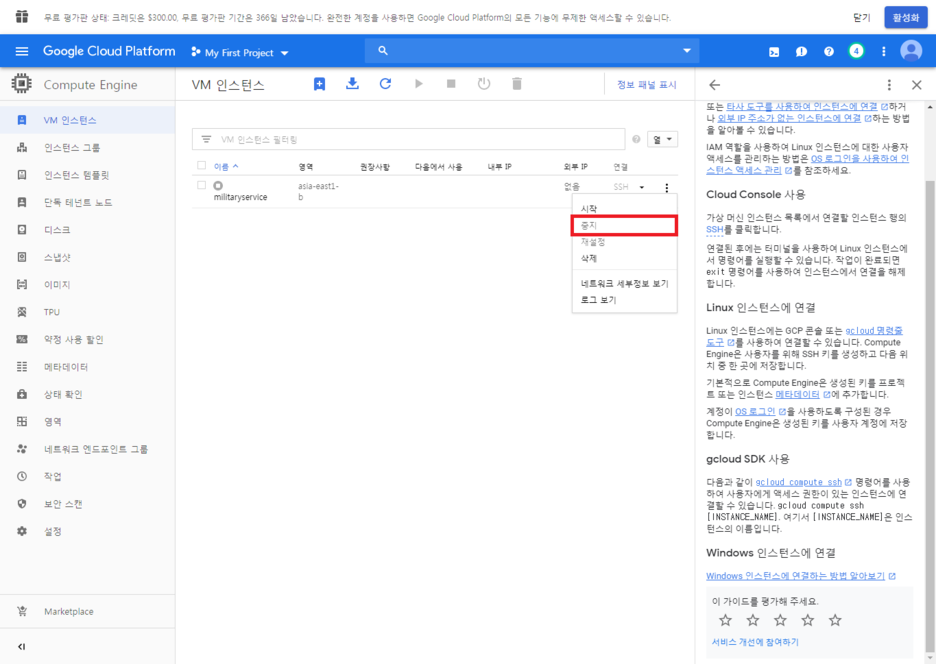Open notifications badge showing 4
This screenshot has height=664, width=936.
coord(856,51)
